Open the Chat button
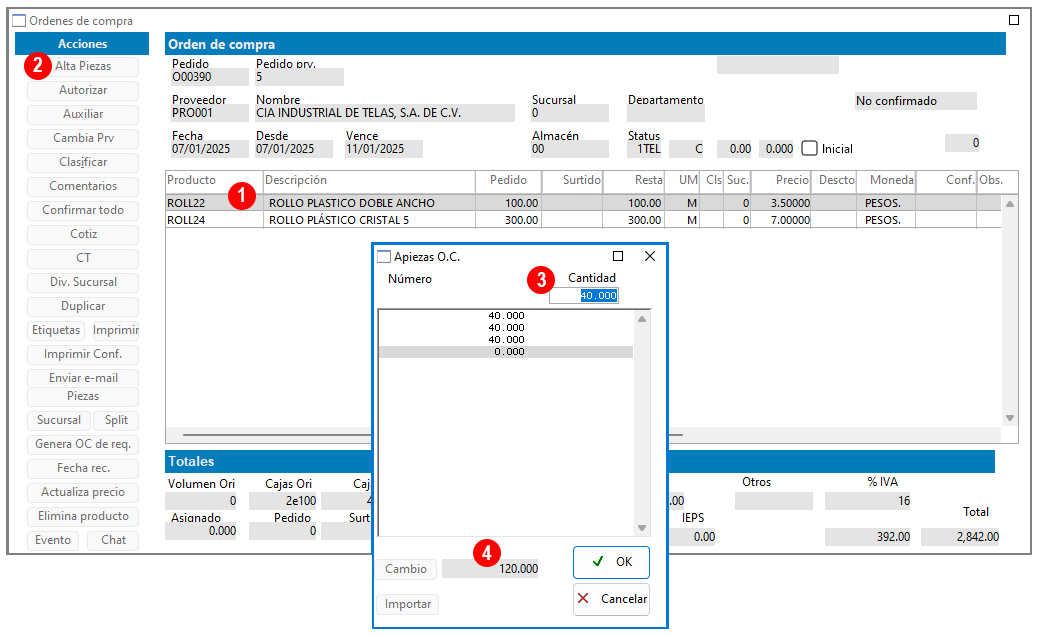Viewport: 1037px width, 635px height. coord(113,540)
